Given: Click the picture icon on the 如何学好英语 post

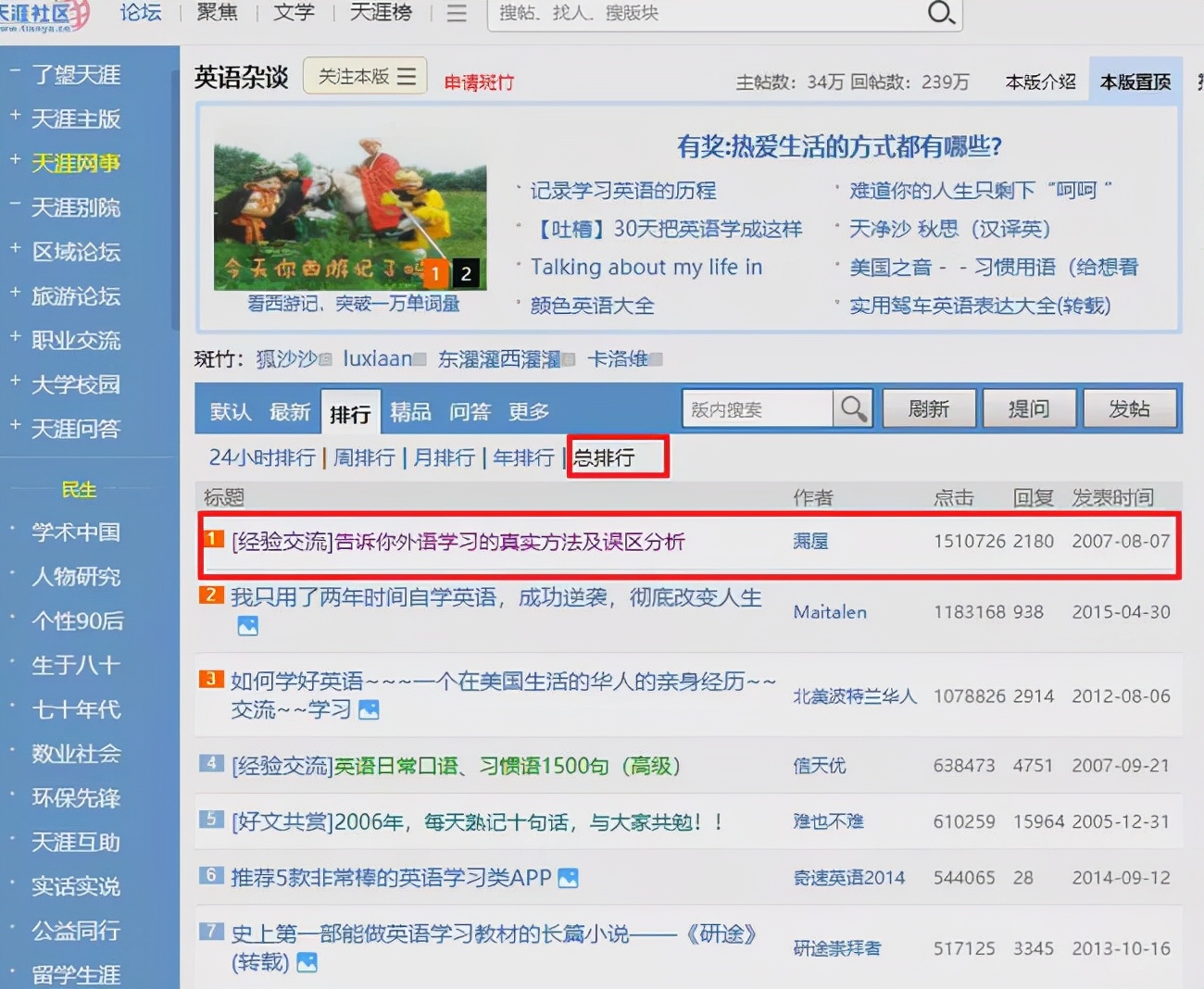Looking at the screenshot, I should click(x=370, y=709).
